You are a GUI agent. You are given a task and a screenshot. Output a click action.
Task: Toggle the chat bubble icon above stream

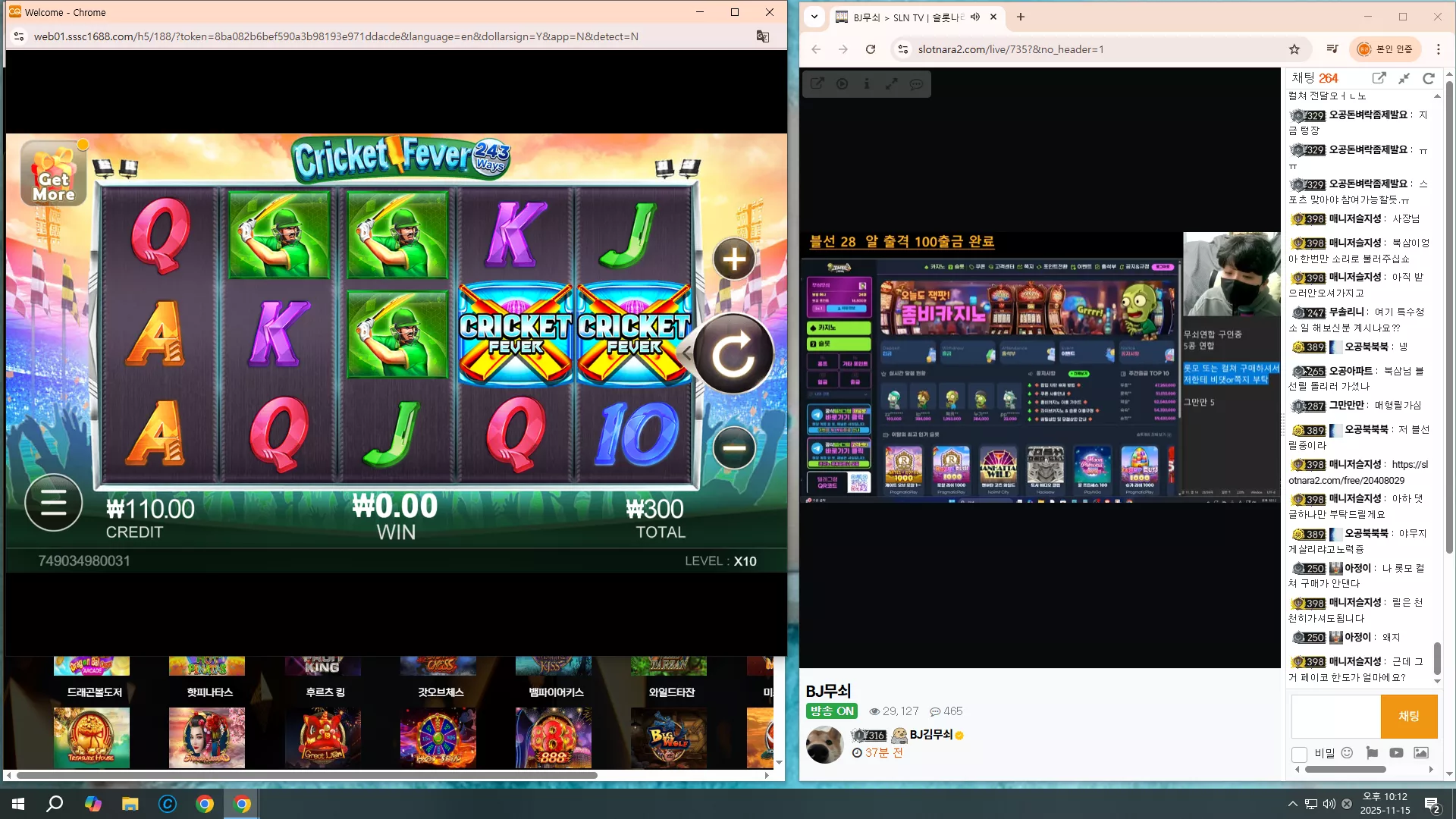coord(917,84)
